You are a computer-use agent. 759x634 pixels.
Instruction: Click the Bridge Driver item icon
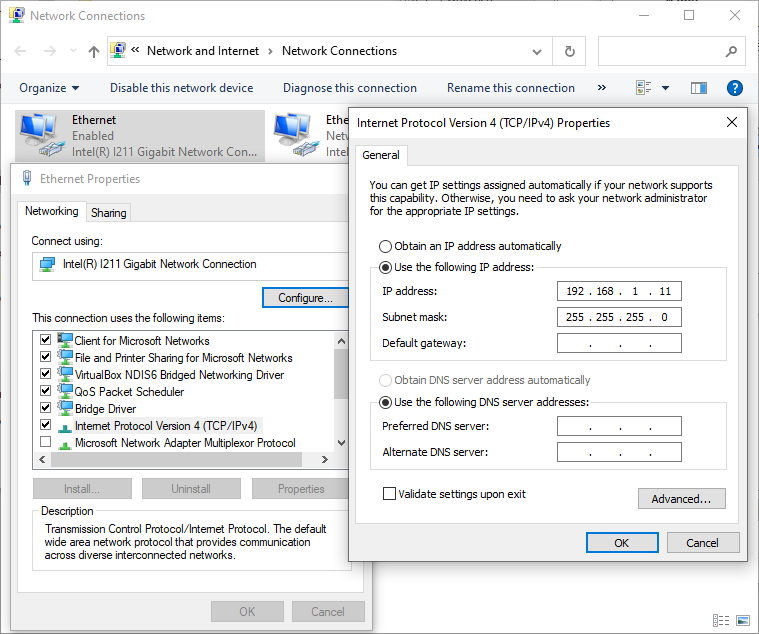click(x=65, y=408)
